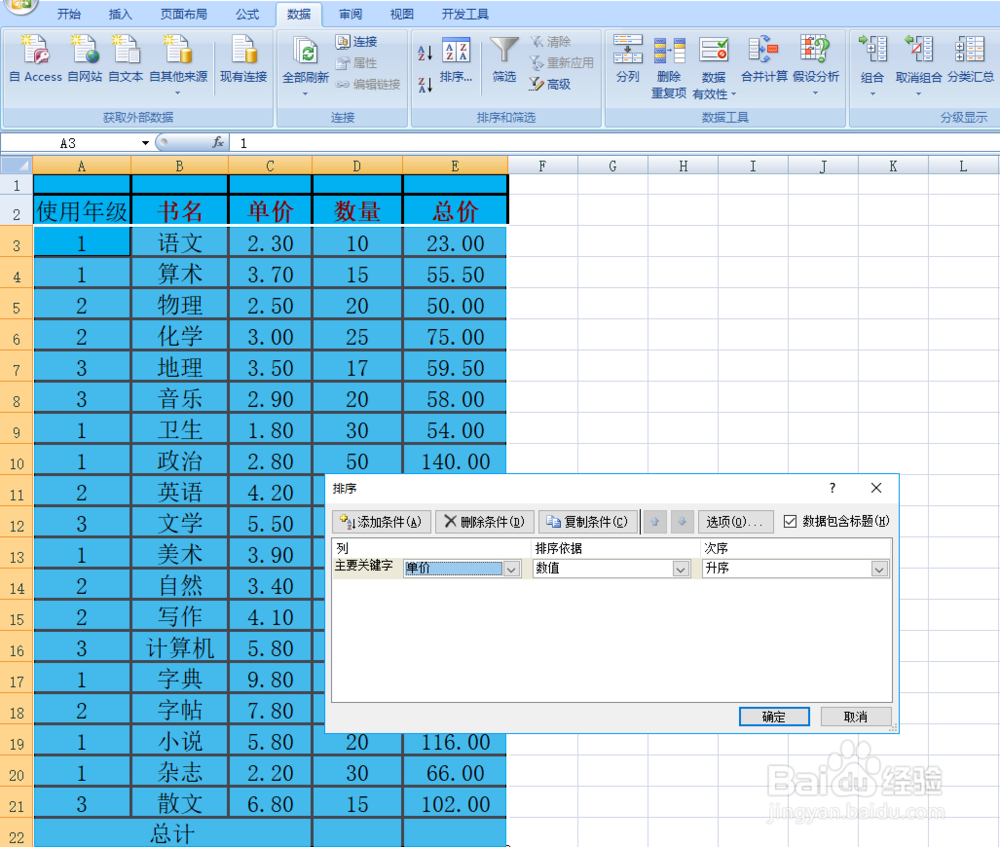Viewport: 1000px width, 847px height.
Task: Move sort condition up arrow
Action: [654, 522]
